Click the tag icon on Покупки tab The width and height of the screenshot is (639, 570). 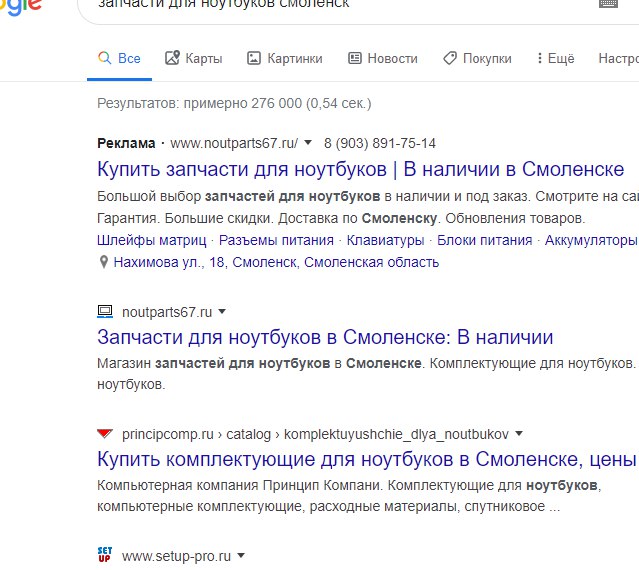tap(450, 58)
